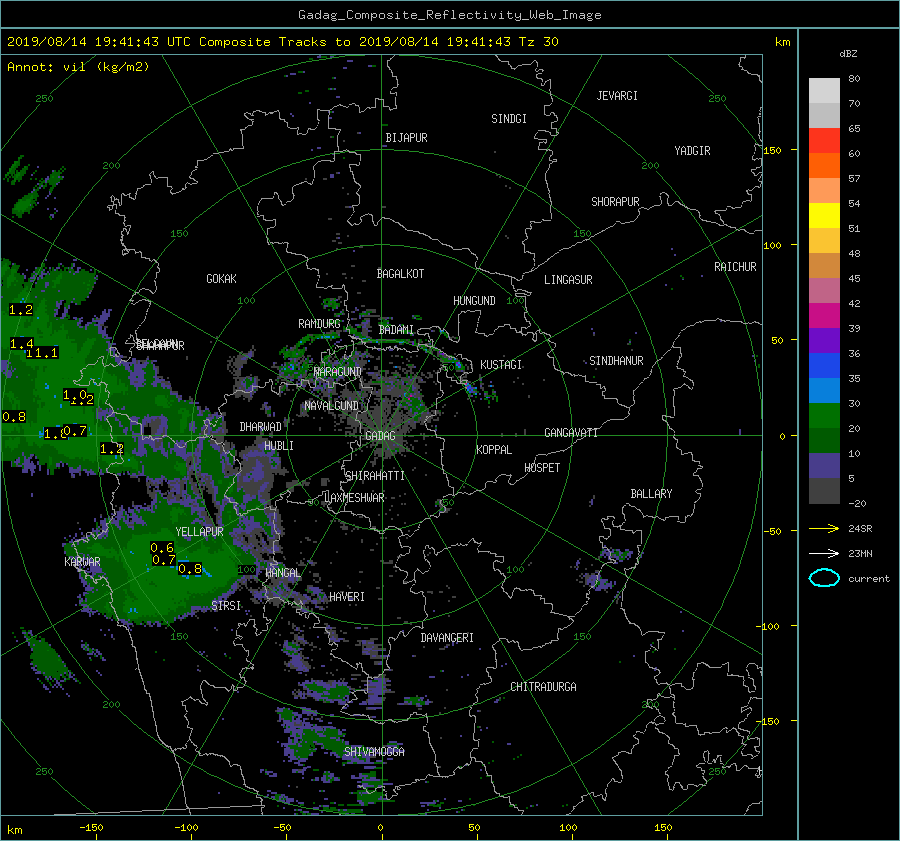The height and width of the screenshot is (841, 900).
Task: Click the SHIVAMOGGA city label
Action: coord(374,752)
